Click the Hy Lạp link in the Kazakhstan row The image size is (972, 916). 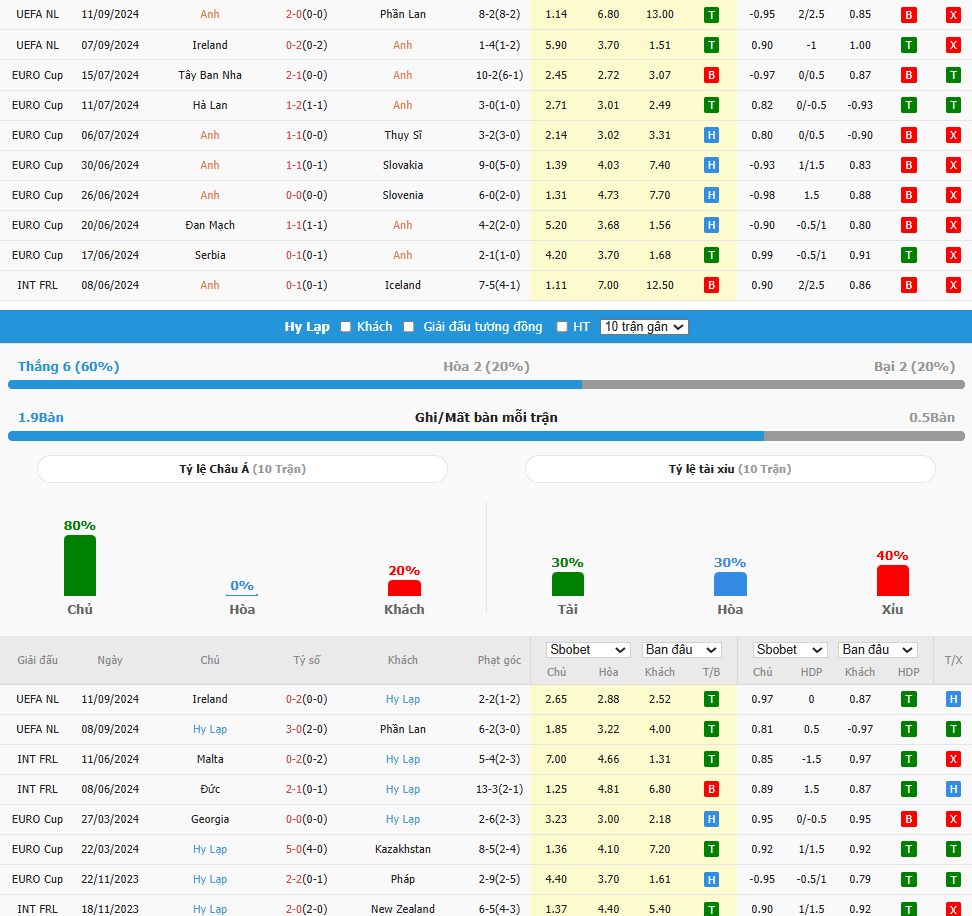[210, 849]
